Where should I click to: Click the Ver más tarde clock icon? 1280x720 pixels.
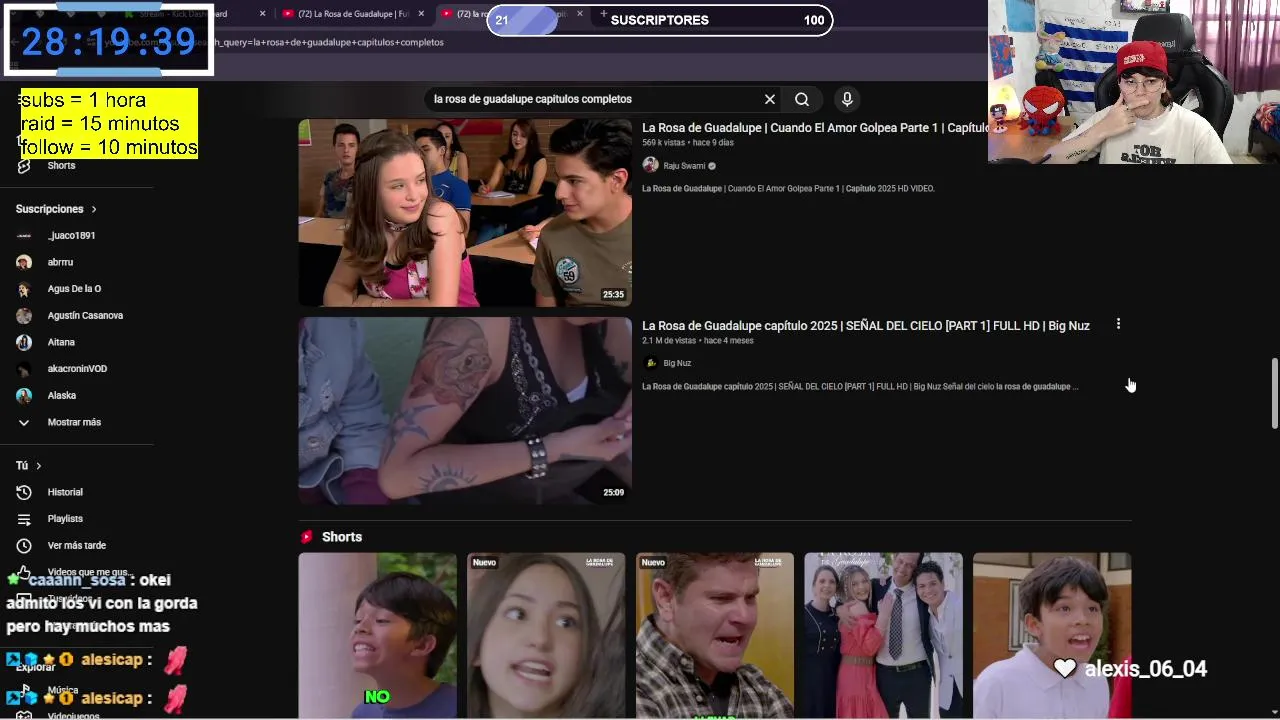click(24, 545)
